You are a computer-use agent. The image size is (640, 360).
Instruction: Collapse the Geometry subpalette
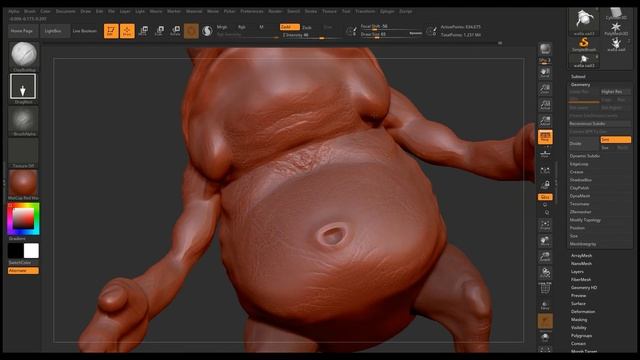coord(580,84)
